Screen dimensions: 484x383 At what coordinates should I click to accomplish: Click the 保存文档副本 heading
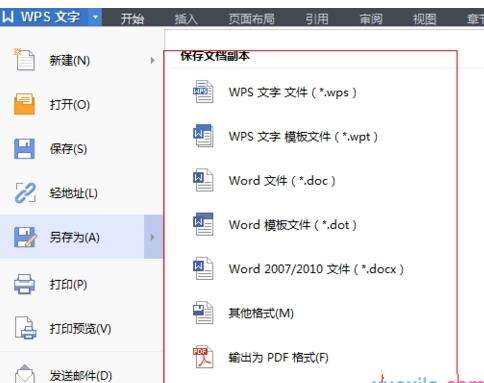215,56
